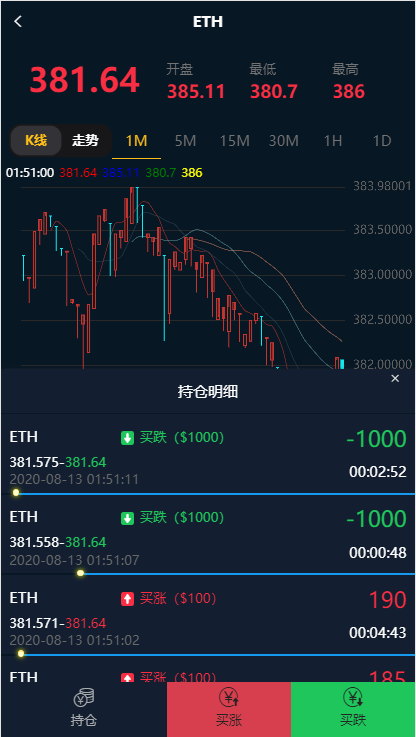The width and height of the screenshot is (416, 737).
Task: Tap the green 买跌 yen-down icon
Action: [353, 697]
